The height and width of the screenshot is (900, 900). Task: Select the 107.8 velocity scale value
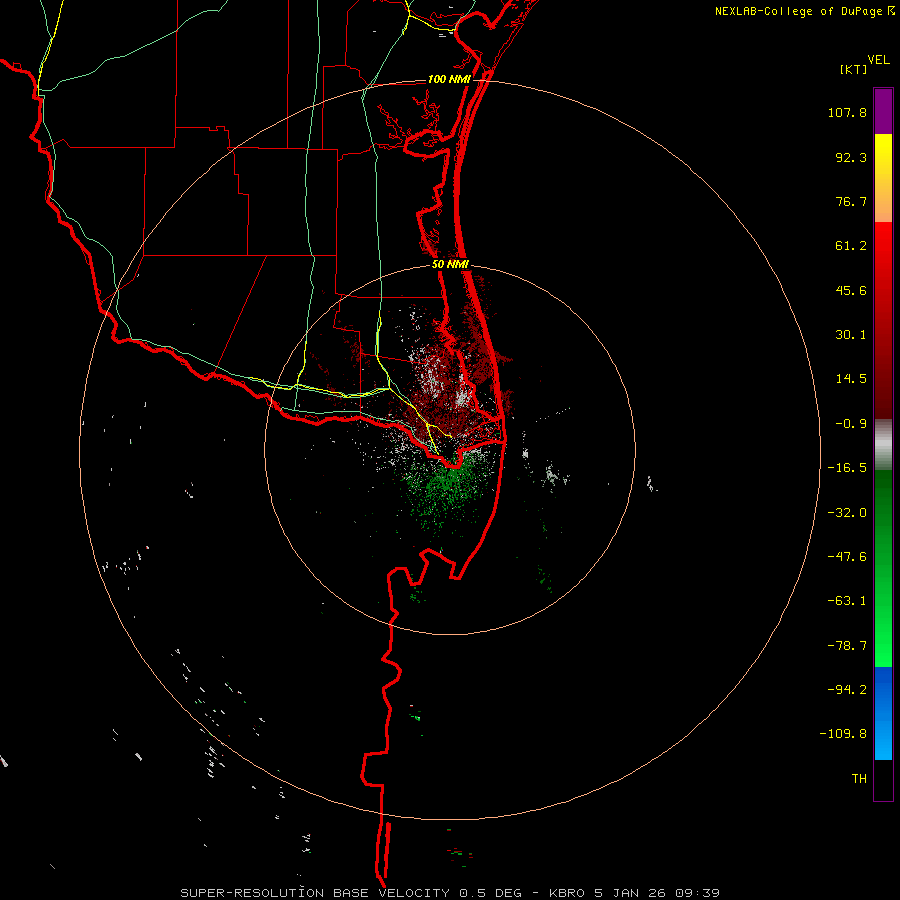pyautogui.click(x=847, y=112)
